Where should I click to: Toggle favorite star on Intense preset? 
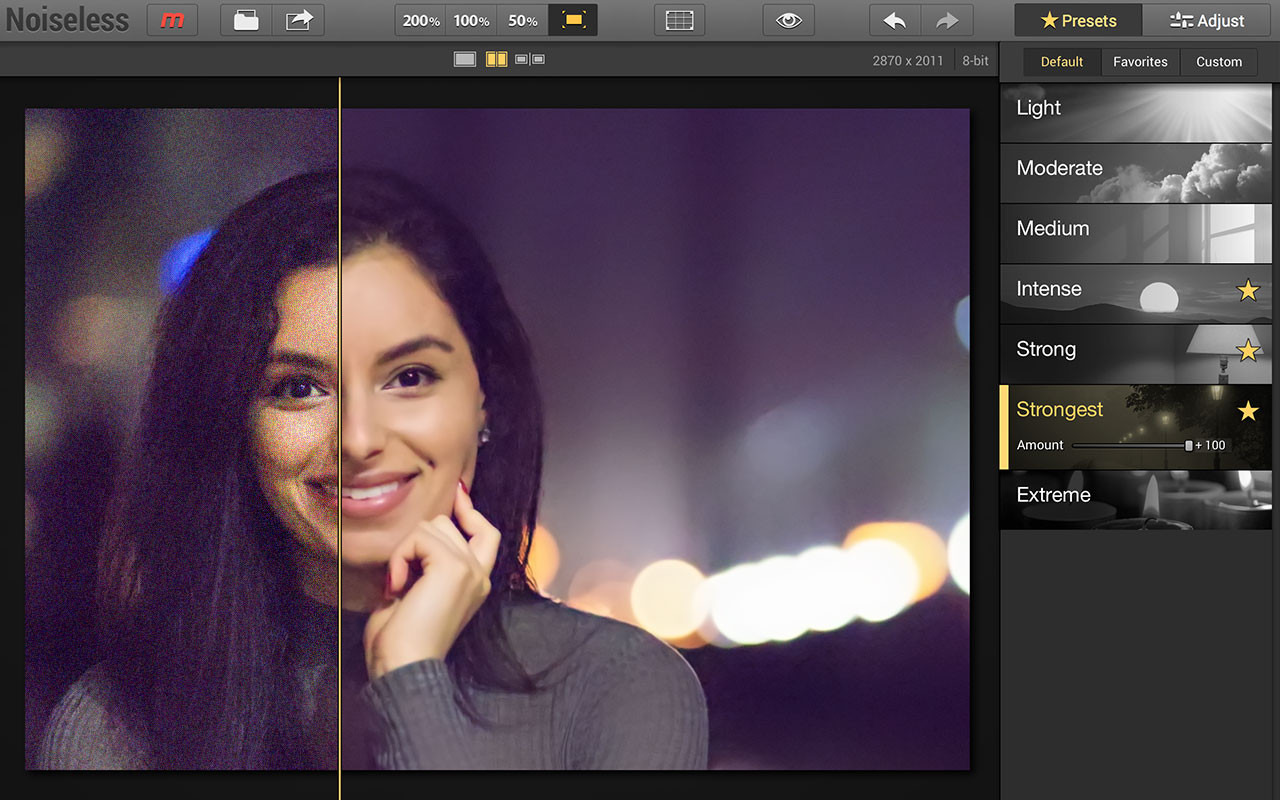(1248, 290)
